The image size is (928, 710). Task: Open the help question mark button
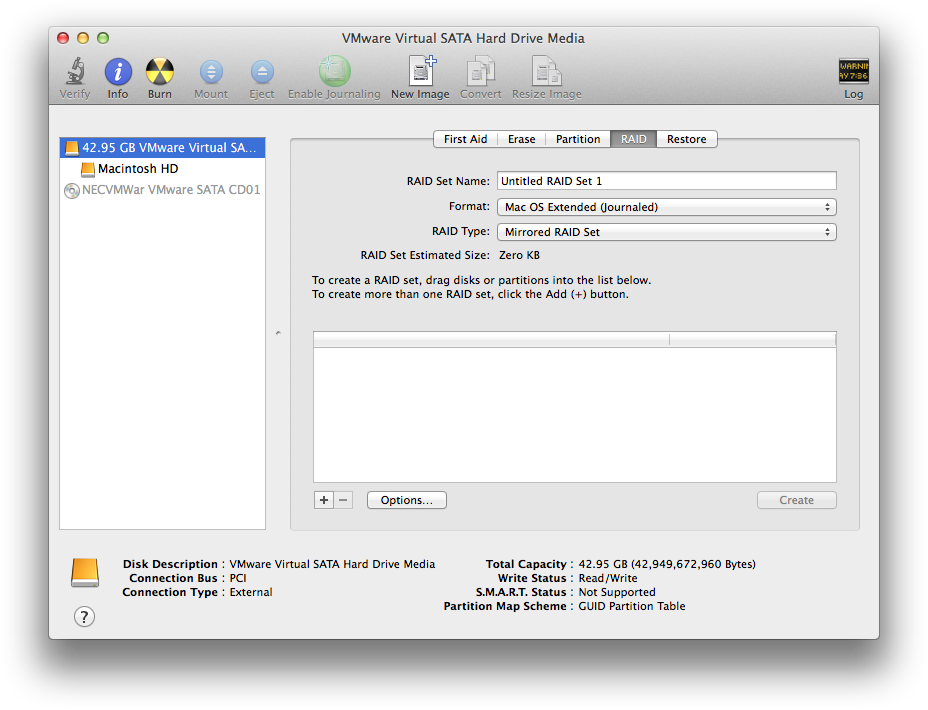(x=85, y=617)
